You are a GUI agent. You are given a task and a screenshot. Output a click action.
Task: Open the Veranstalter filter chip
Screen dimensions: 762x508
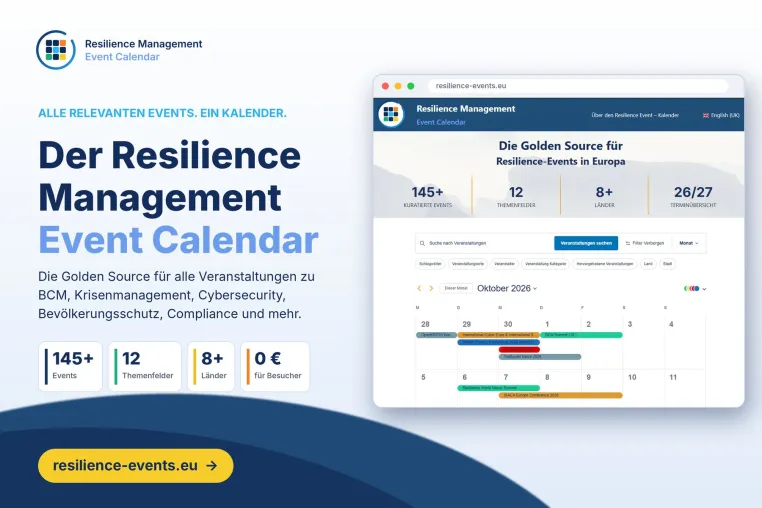(x=504, y=264)
